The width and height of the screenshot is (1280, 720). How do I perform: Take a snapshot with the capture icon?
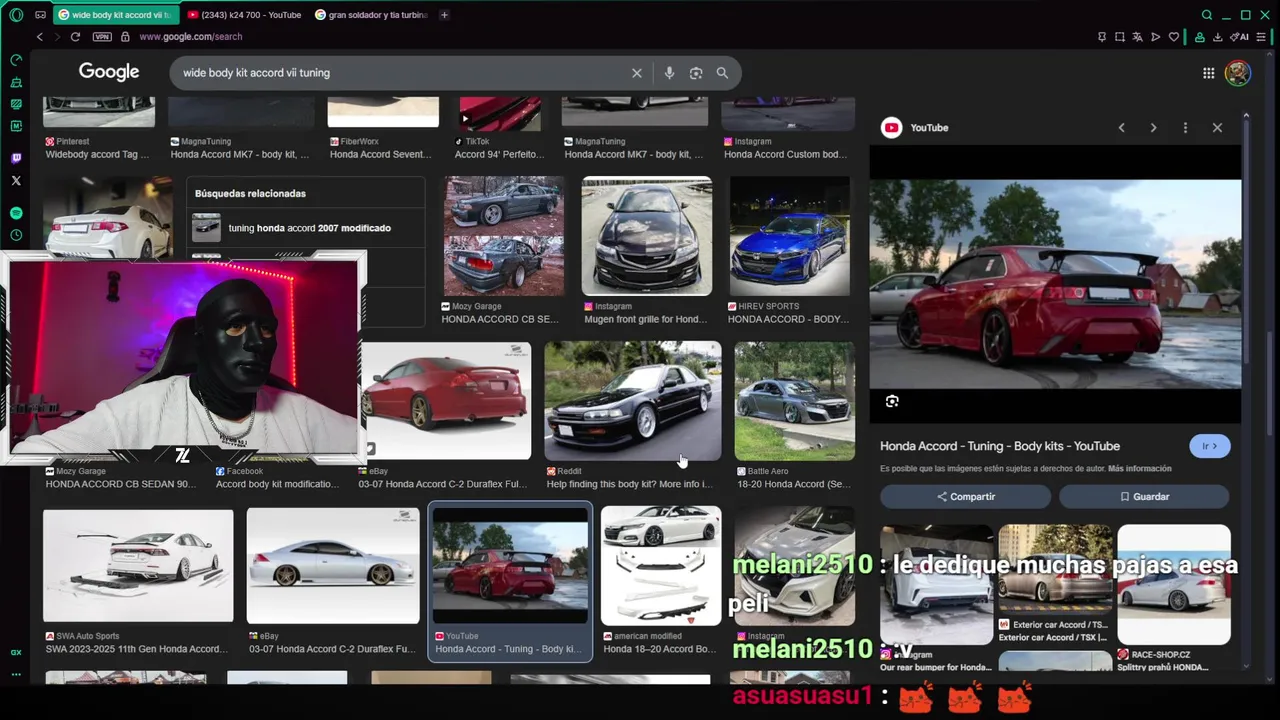[x=1119, y=37]
